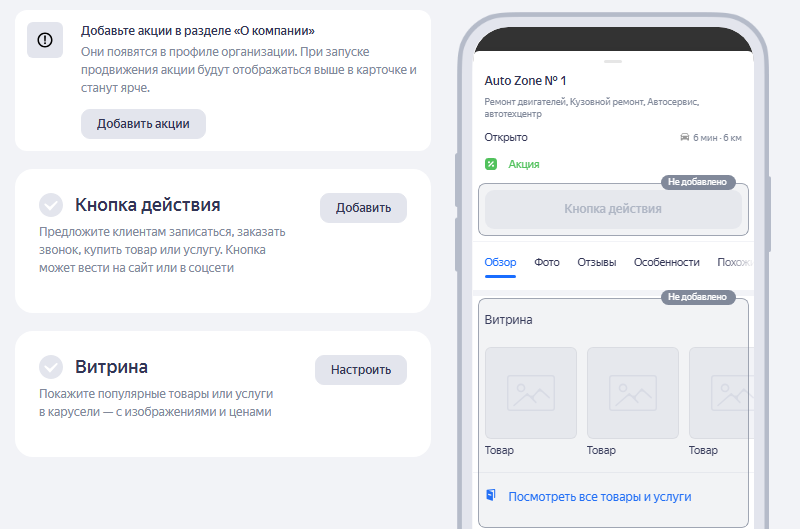Click the exclamation info icon near promotions notice
800x529 pixels.
[x=45, y=40]
